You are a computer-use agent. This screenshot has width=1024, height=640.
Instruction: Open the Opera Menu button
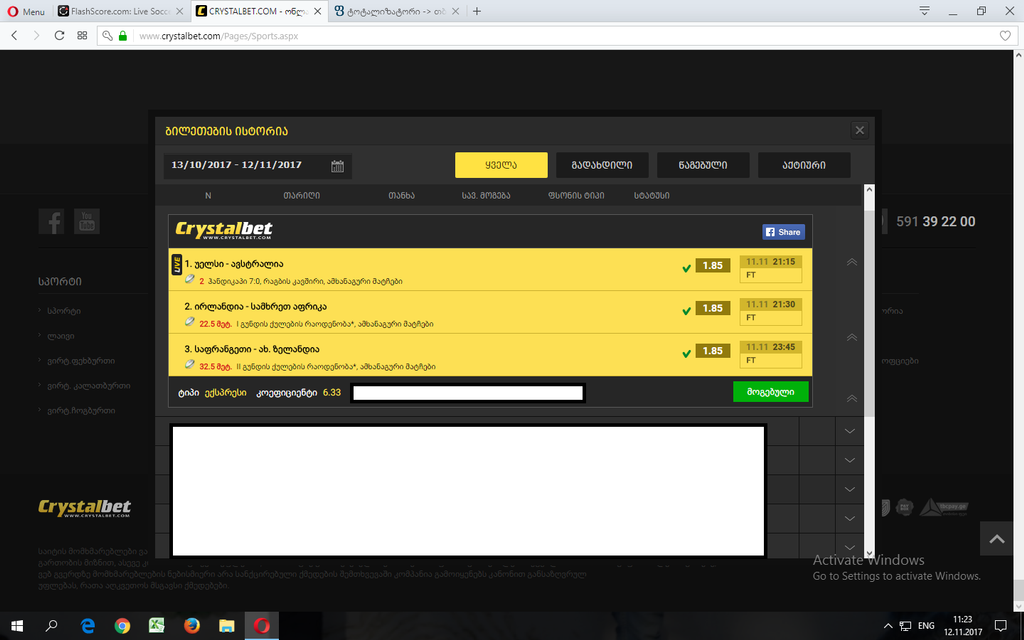point(26,11)
